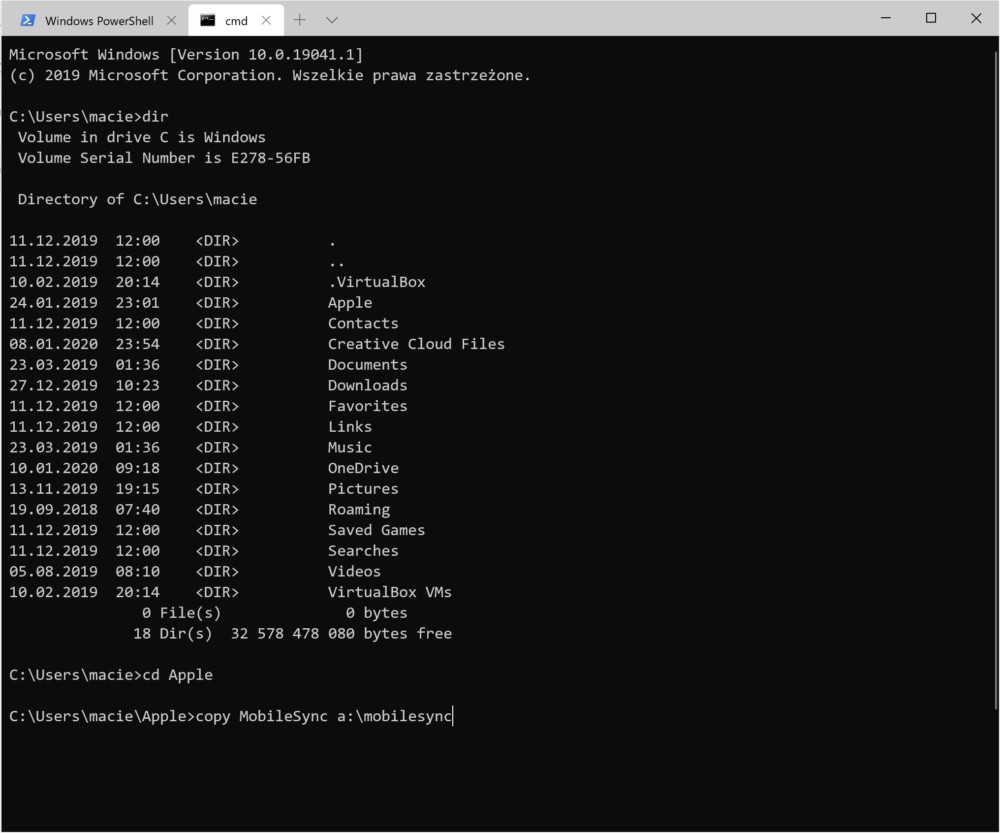
Task: Click the "Volume Serial Number is E278-56FB" line
Action: tap(164, 158)
